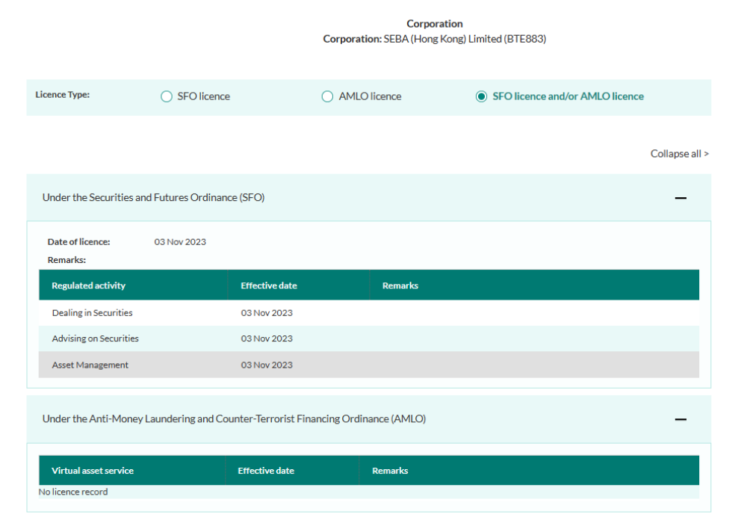Click the No licence record text
This screenshot has width=750, height=529.
pos(73,492)
